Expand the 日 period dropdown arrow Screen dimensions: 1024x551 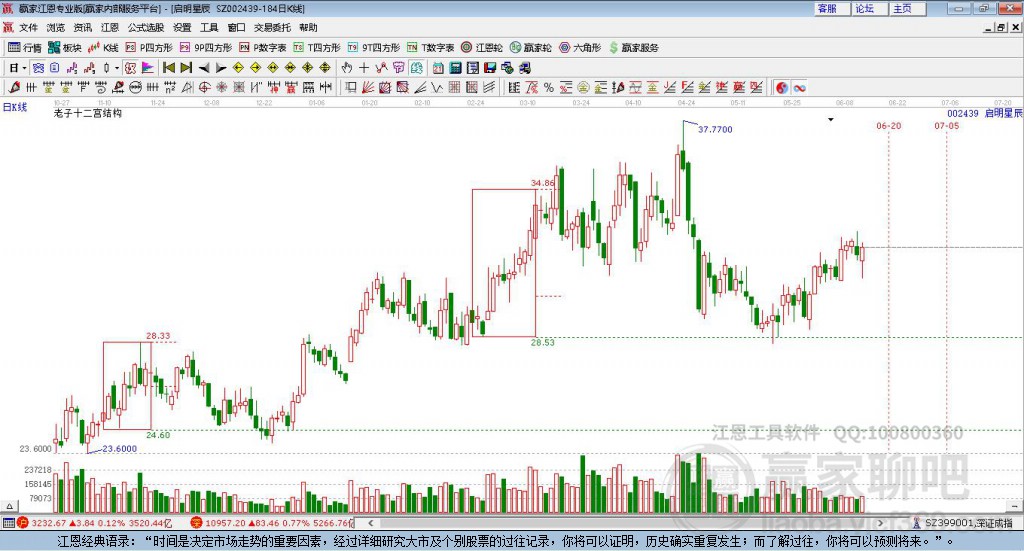pyautogui.click(x=24, y=68)
